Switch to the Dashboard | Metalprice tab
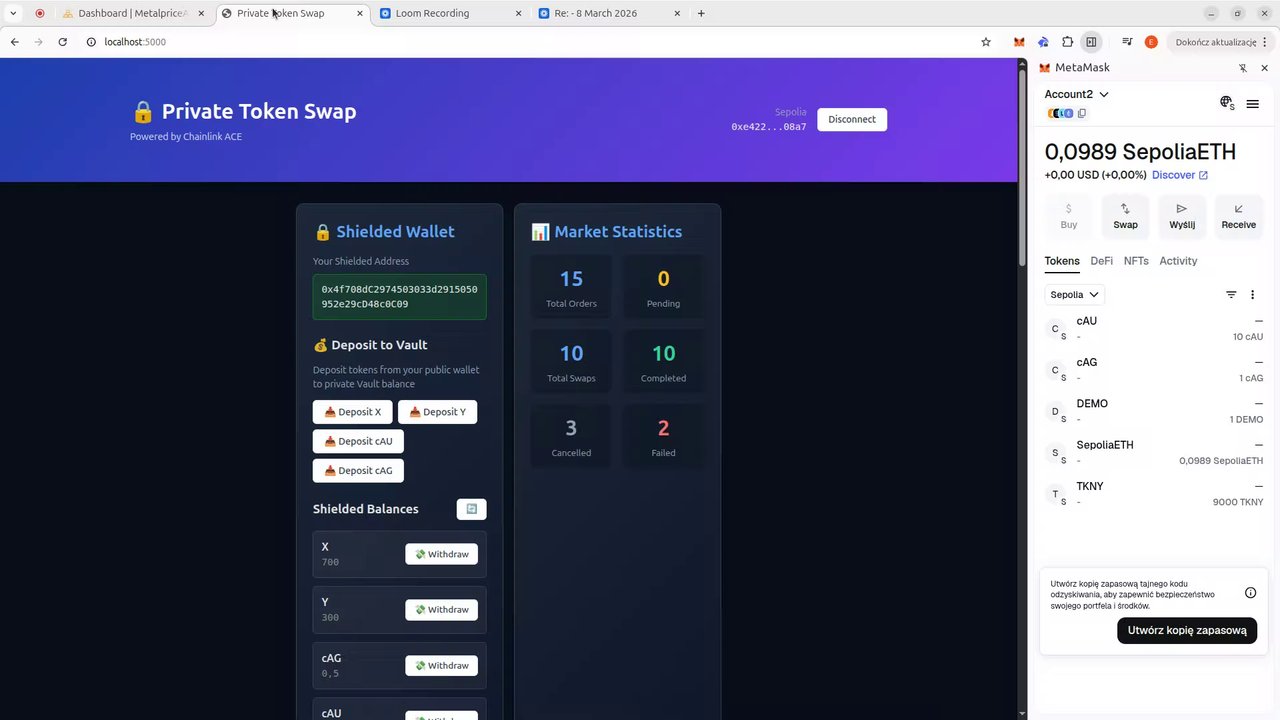 click(133, 13)
